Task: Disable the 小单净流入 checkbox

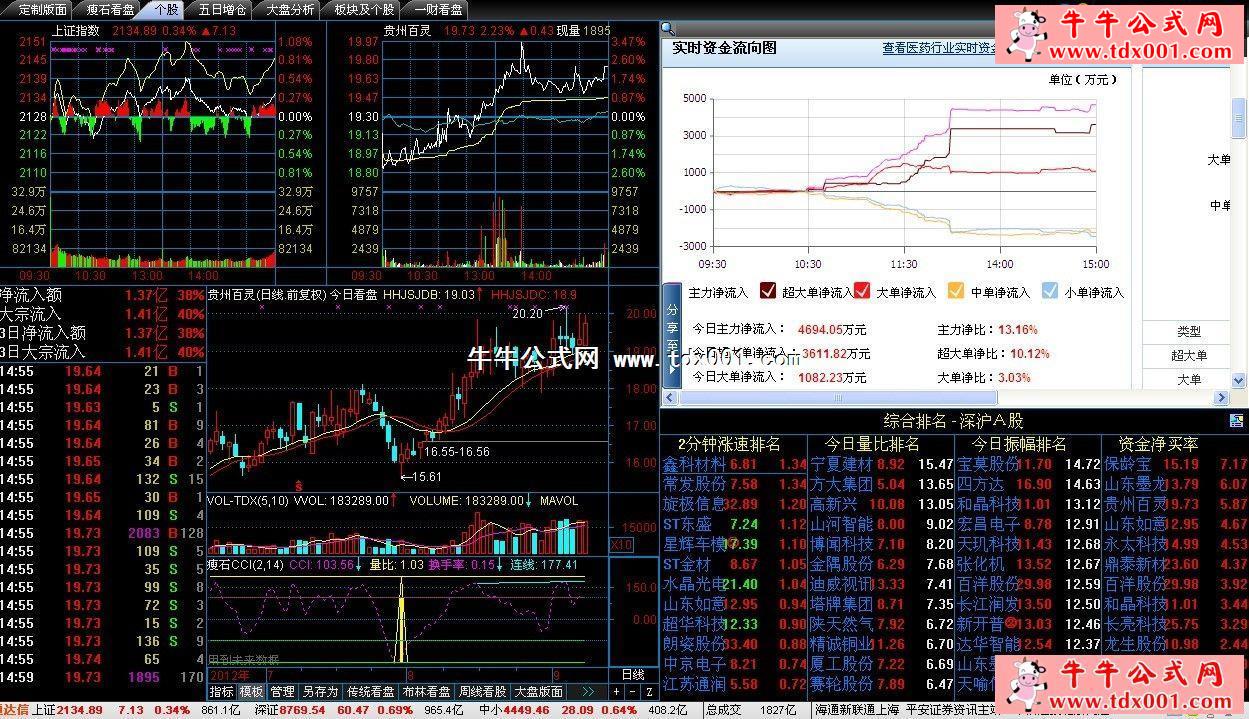Action: pyautogui.click(x=1049, y=292)
